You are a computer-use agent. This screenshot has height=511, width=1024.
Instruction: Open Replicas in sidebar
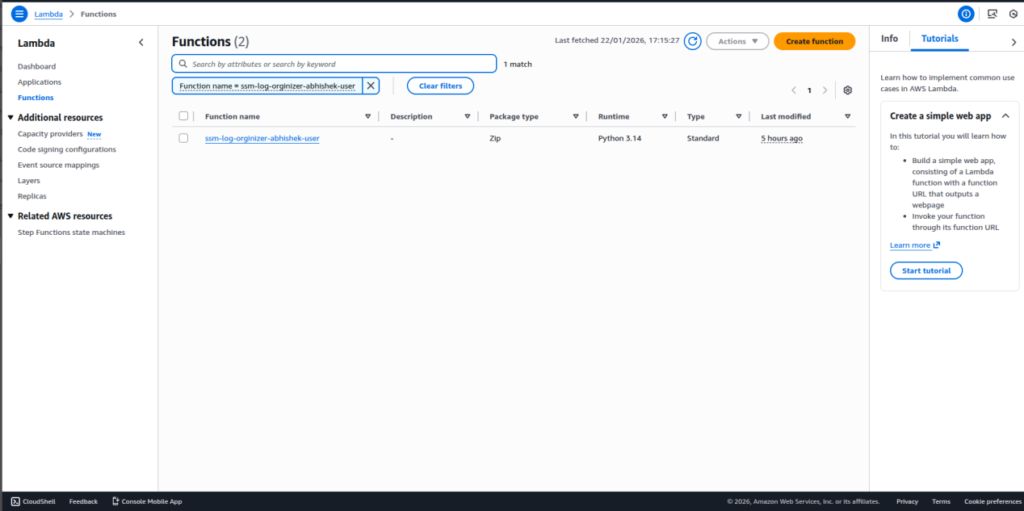point(32,196)
